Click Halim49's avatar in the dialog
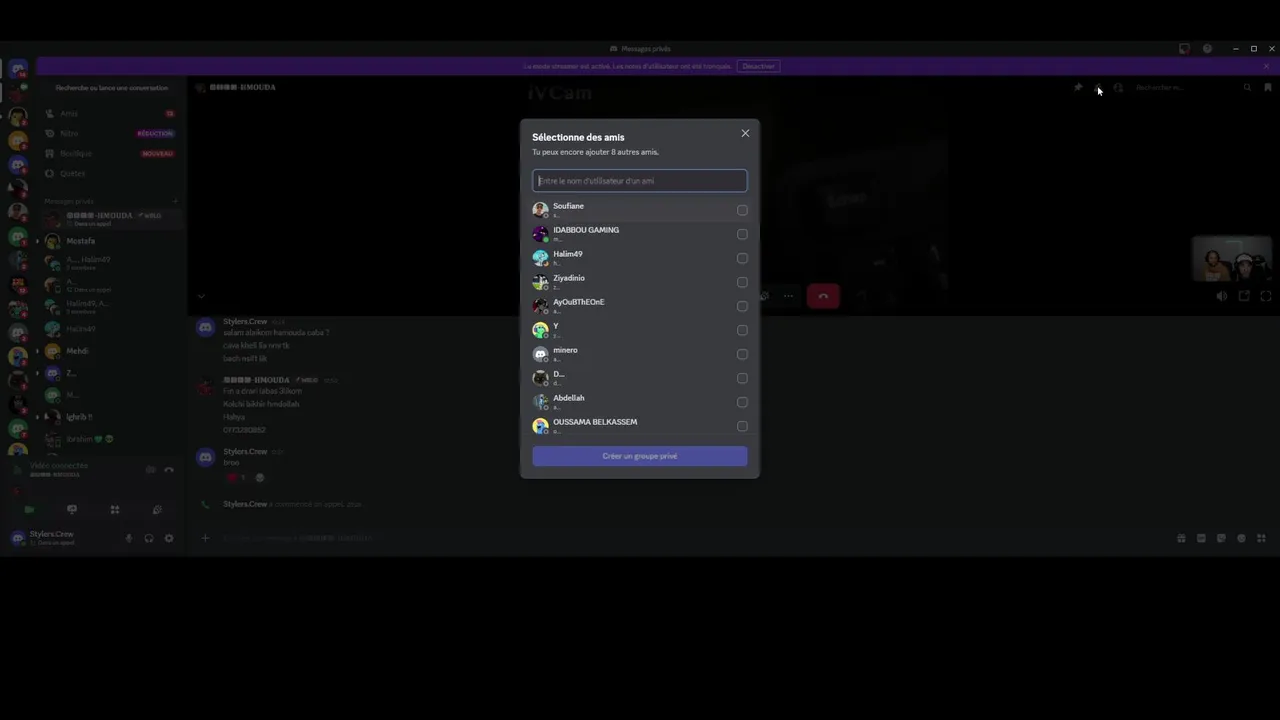This screenshot has height=720, width=1280. [540, 258]
